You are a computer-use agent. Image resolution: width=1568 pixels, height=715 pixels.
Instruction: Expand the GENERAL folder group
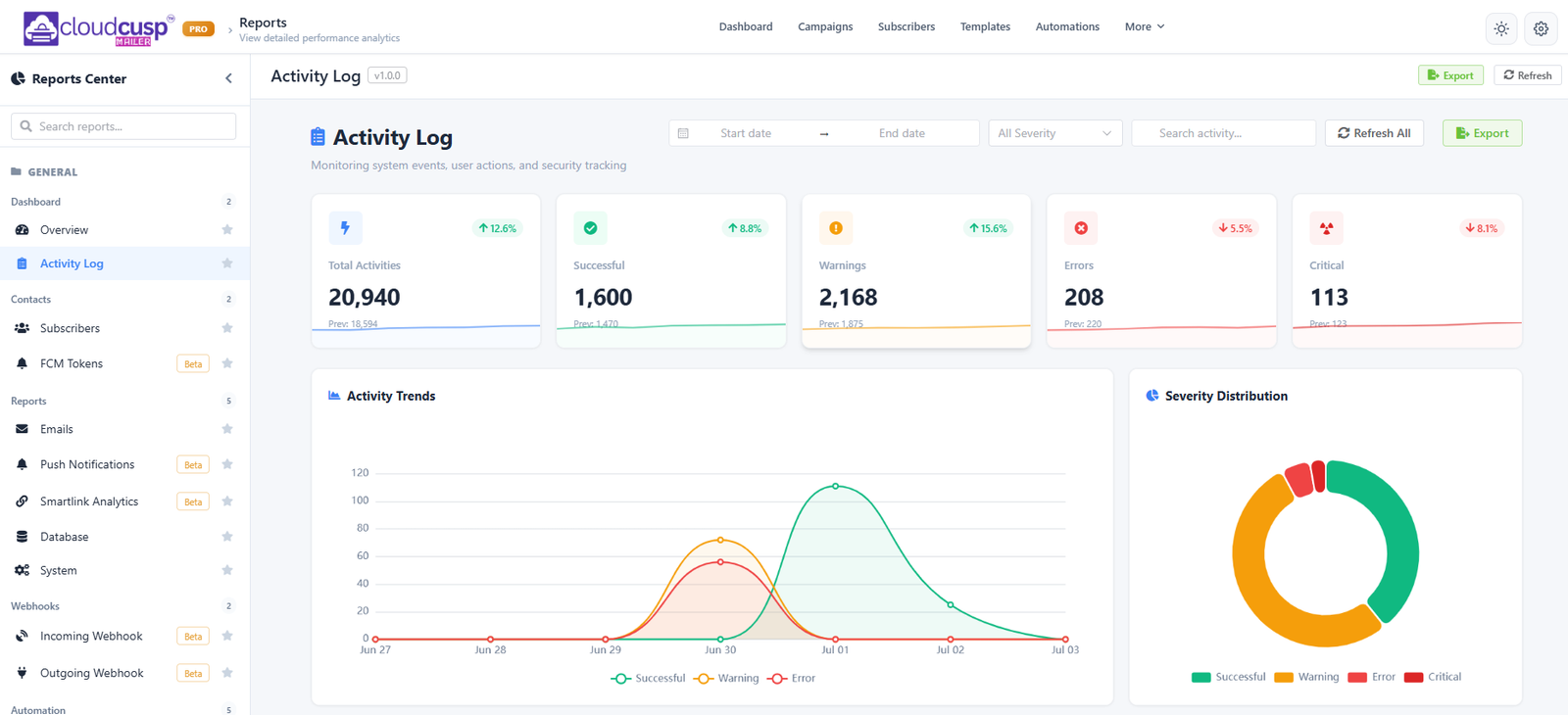(44, 171)
